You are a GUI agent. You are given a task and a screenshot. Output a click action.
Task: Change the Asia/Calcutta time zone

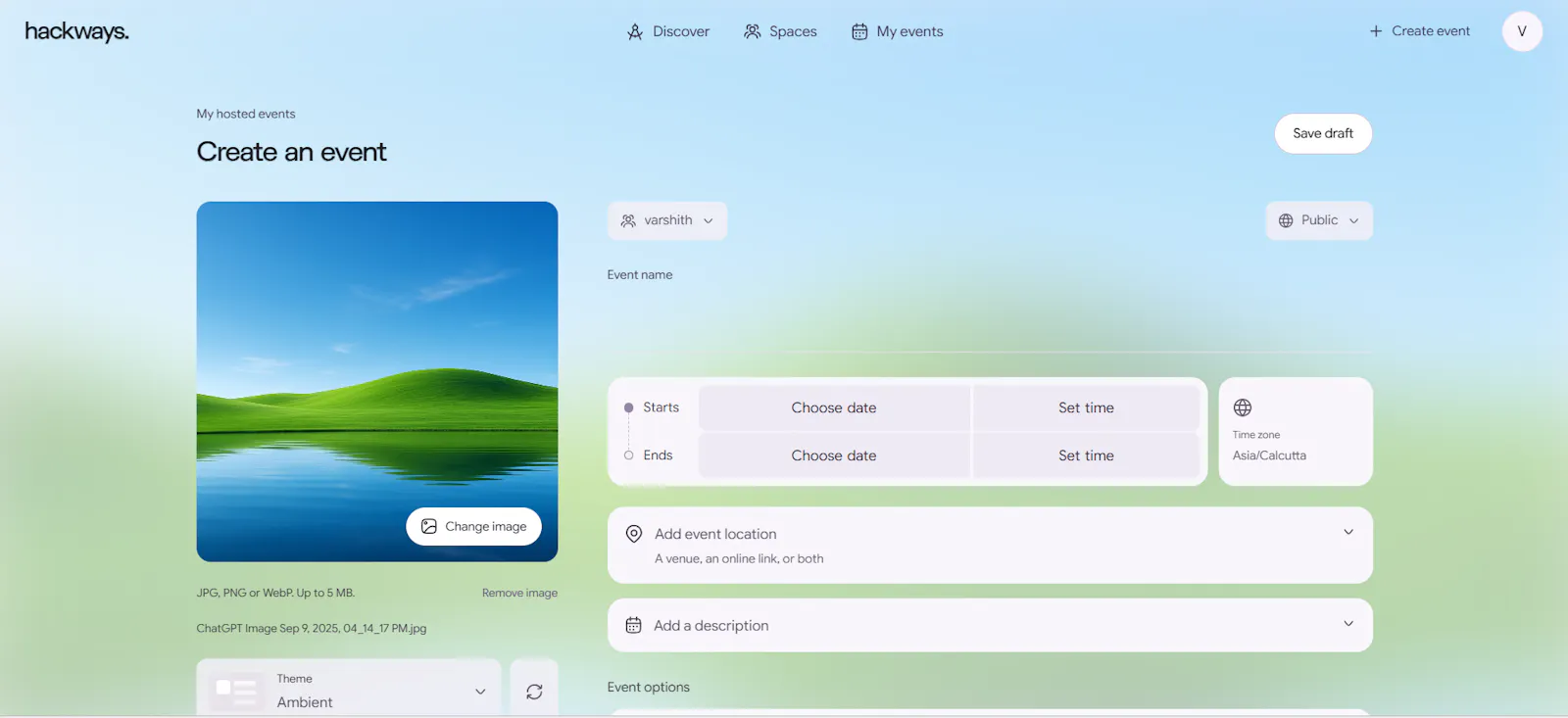[1296, 431]
